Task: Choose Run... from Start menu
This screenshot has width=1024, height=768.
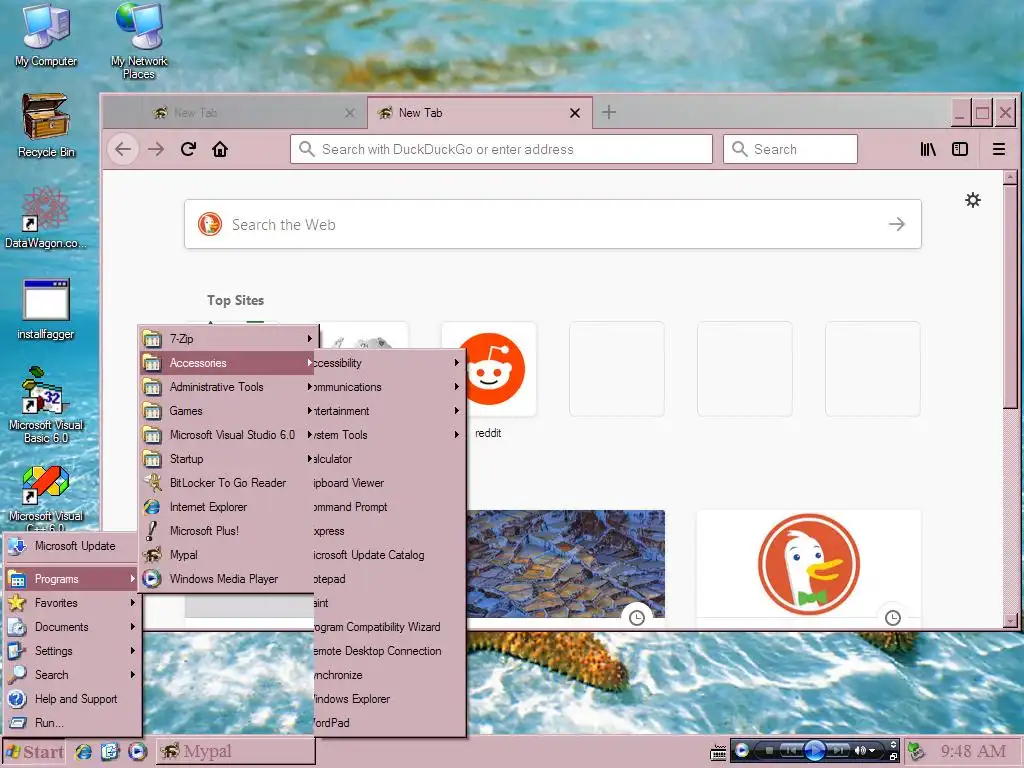Action: (x=72, y=723)
